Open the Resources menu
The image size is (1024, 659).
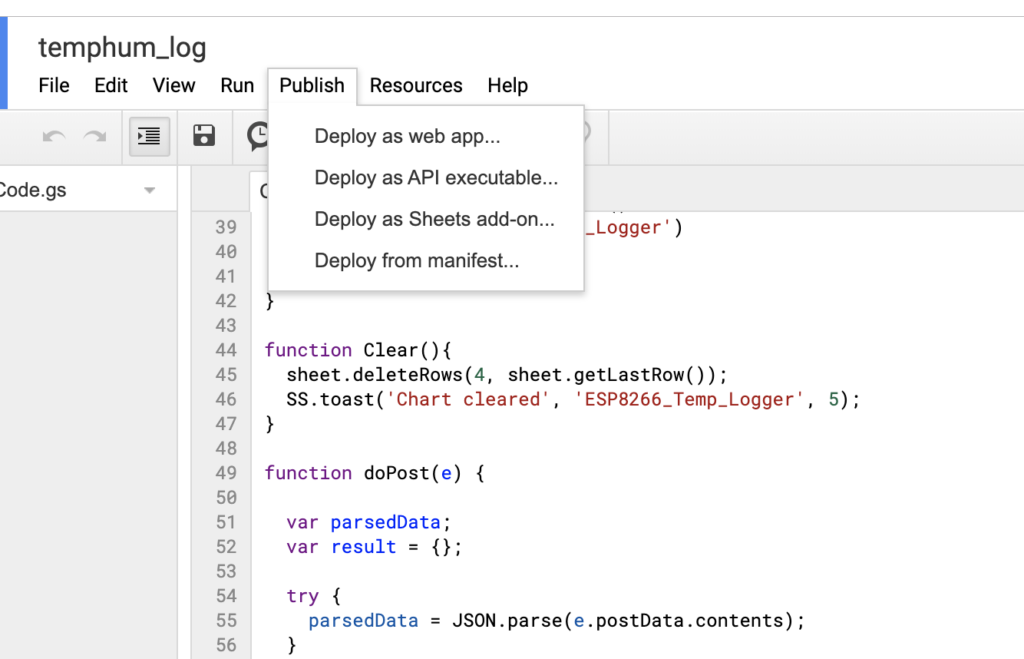coord(416,86)
